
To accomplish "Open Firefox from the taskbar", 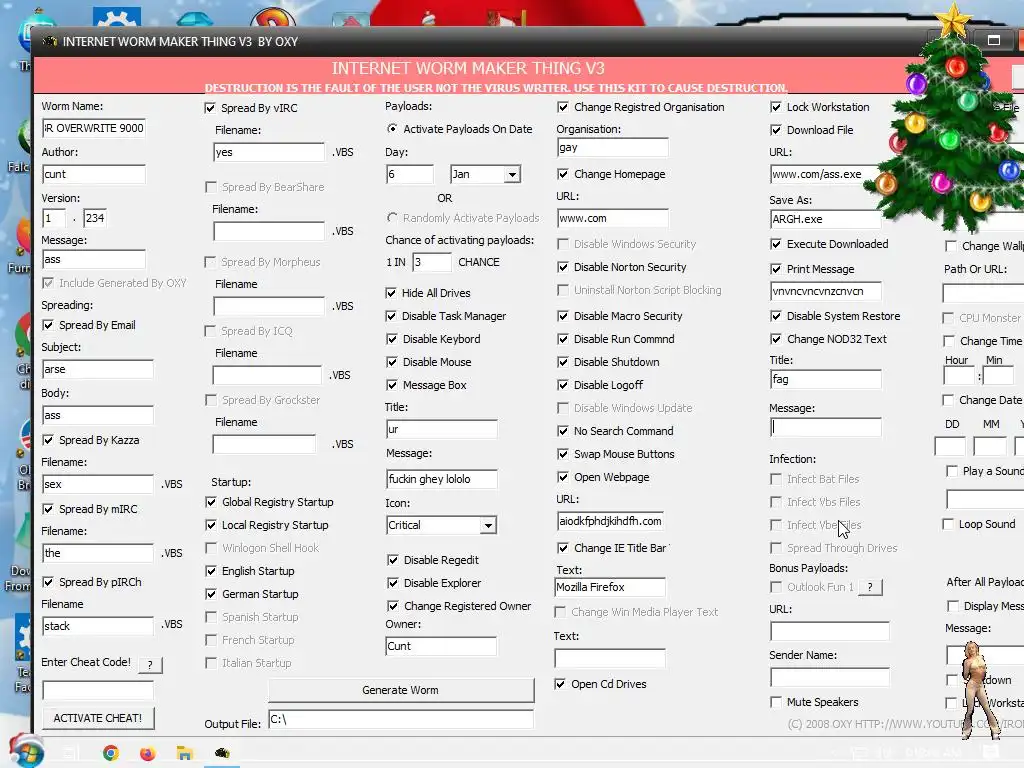I will 148,753.
